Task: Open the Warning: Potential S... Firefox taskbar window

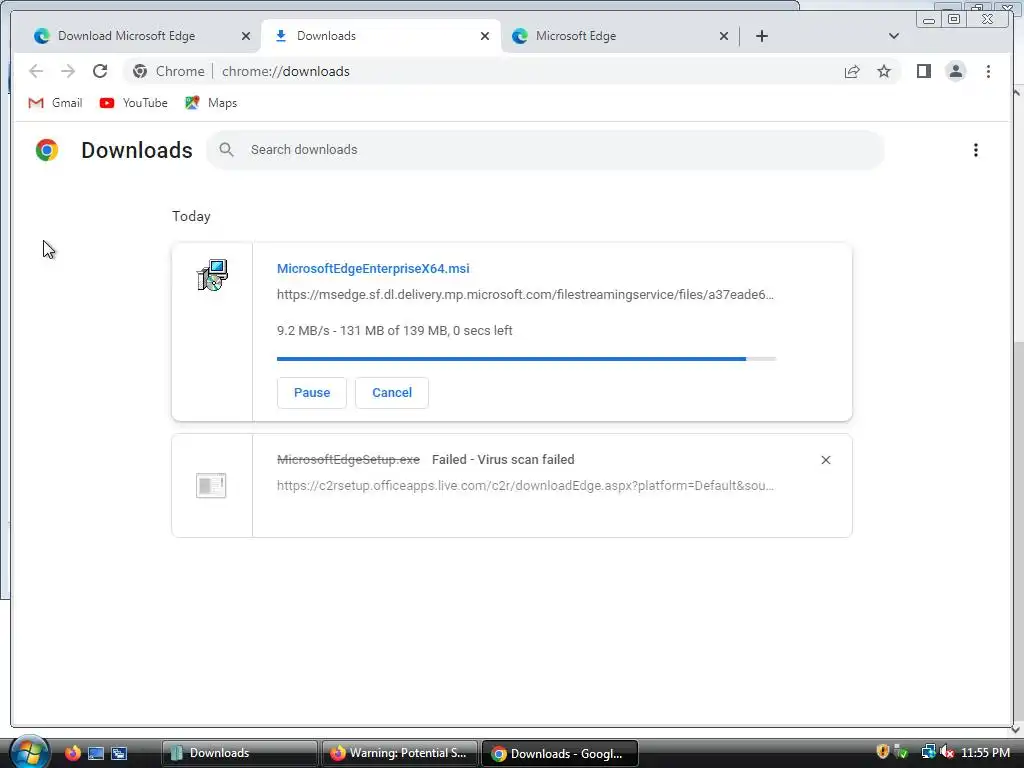Action: coord(398,753)
